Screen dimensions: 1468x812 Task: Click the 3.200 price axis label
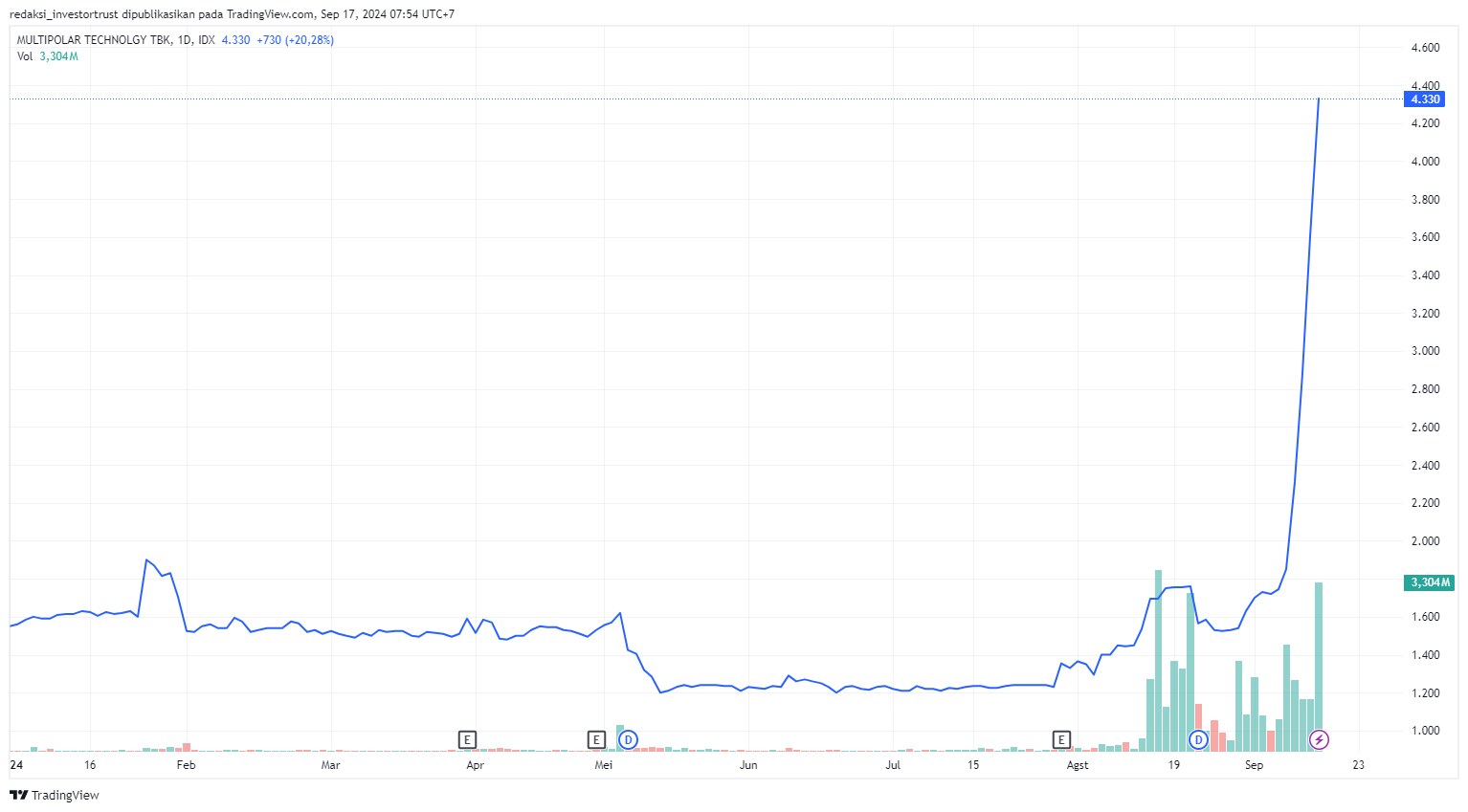coord(1425,314)
